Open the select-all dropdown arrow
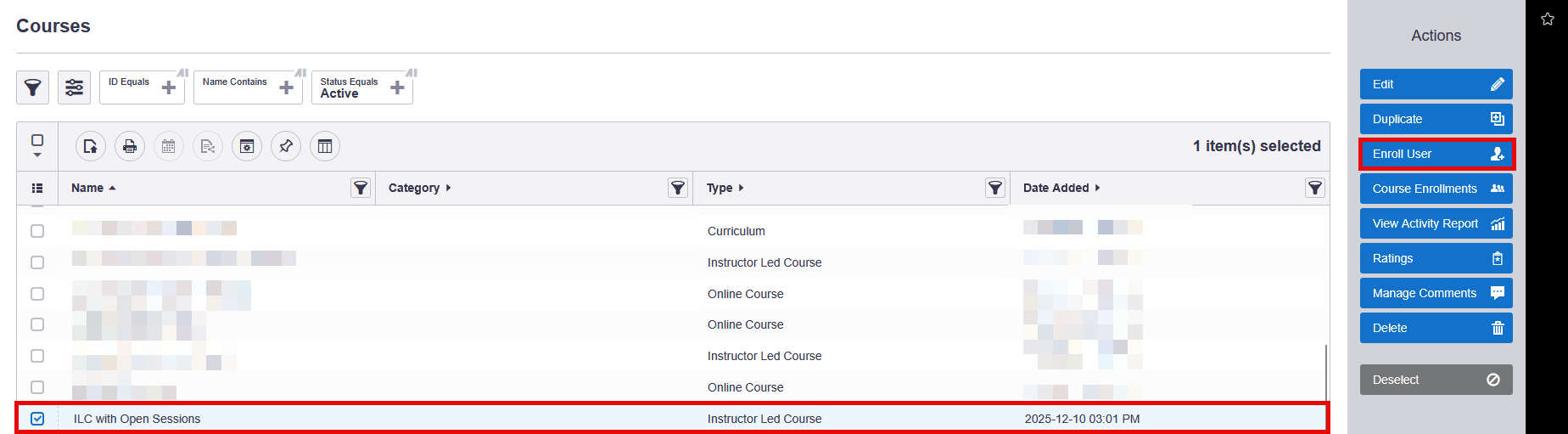This screenshot has height=434, width=1568. click(37, 155)
